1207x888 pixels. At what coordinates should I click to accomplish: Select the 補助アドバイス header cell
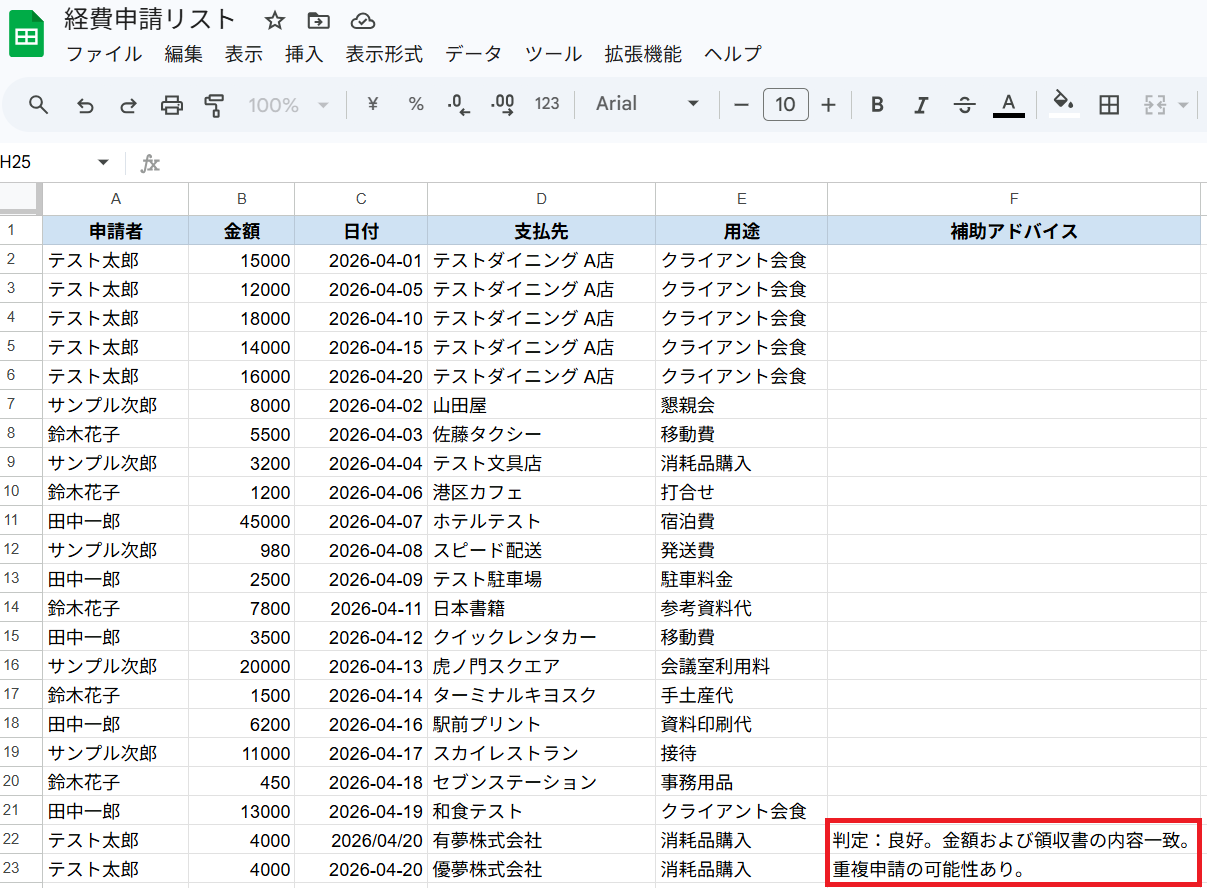pos(1014,231)
